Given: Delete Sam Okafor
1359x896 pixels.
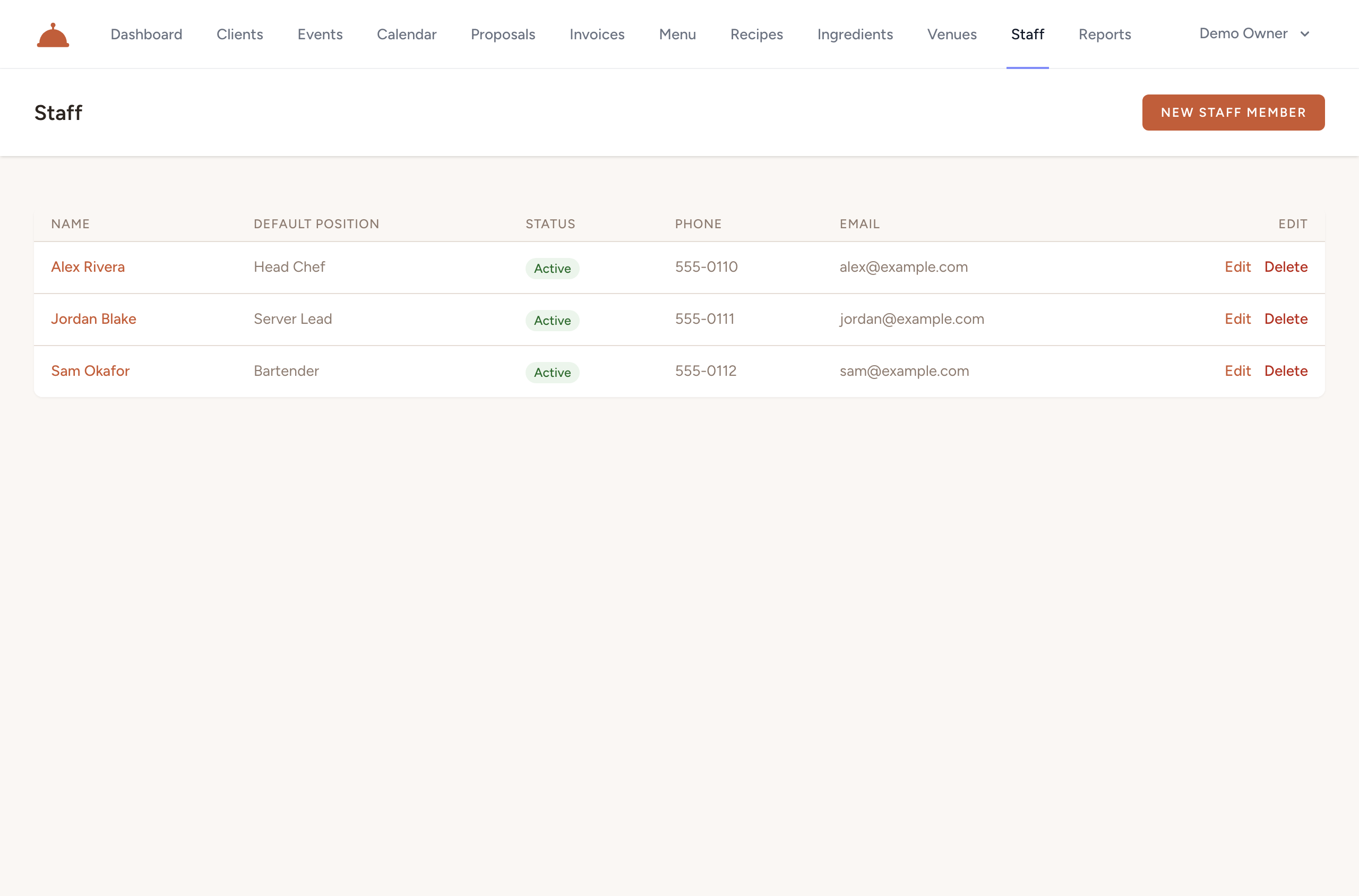Looking at the screenshot, I should tap(1286, 371).
